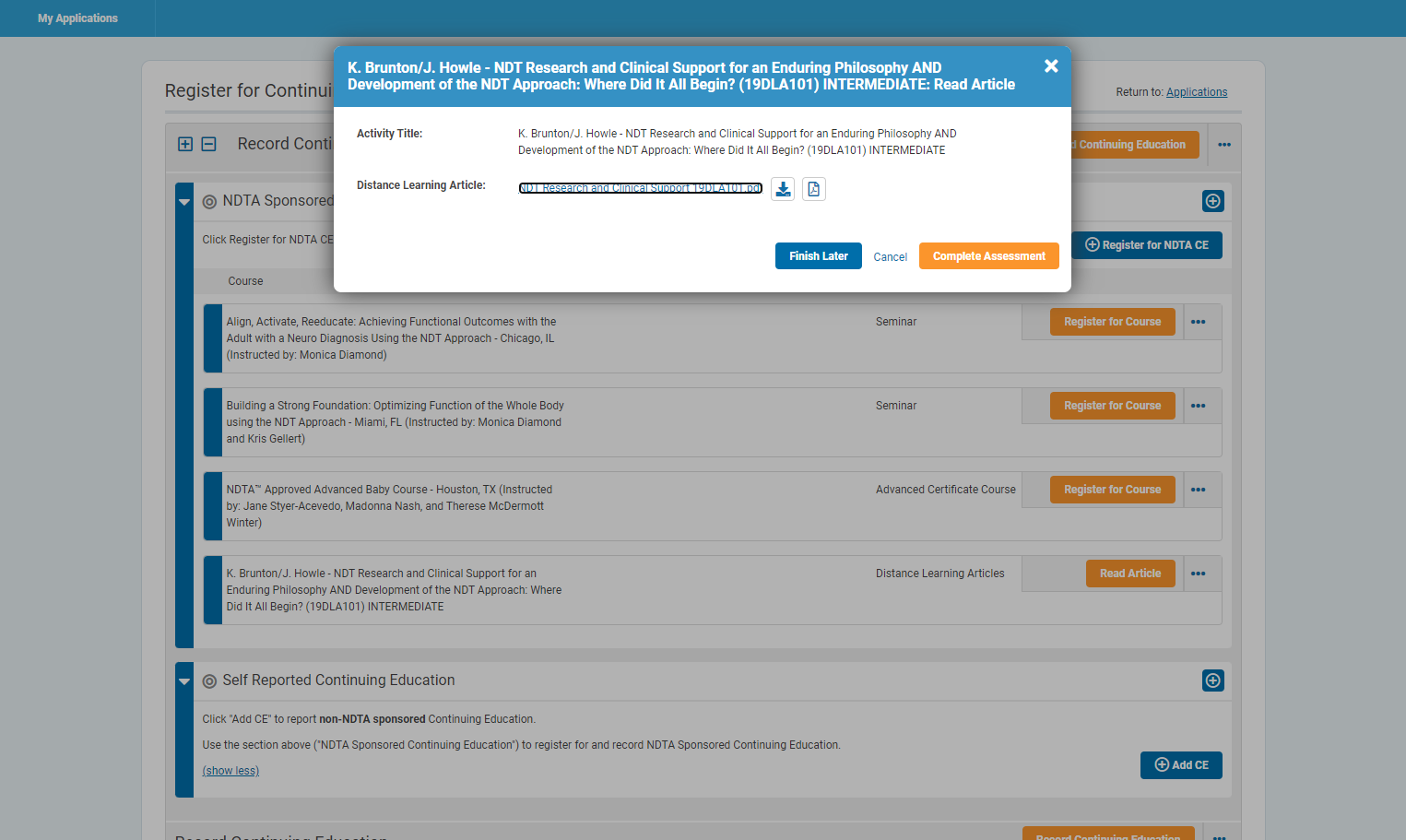Register for Align, Activate, Reeducate course
1406x840 pixels.
(1113, 322)
